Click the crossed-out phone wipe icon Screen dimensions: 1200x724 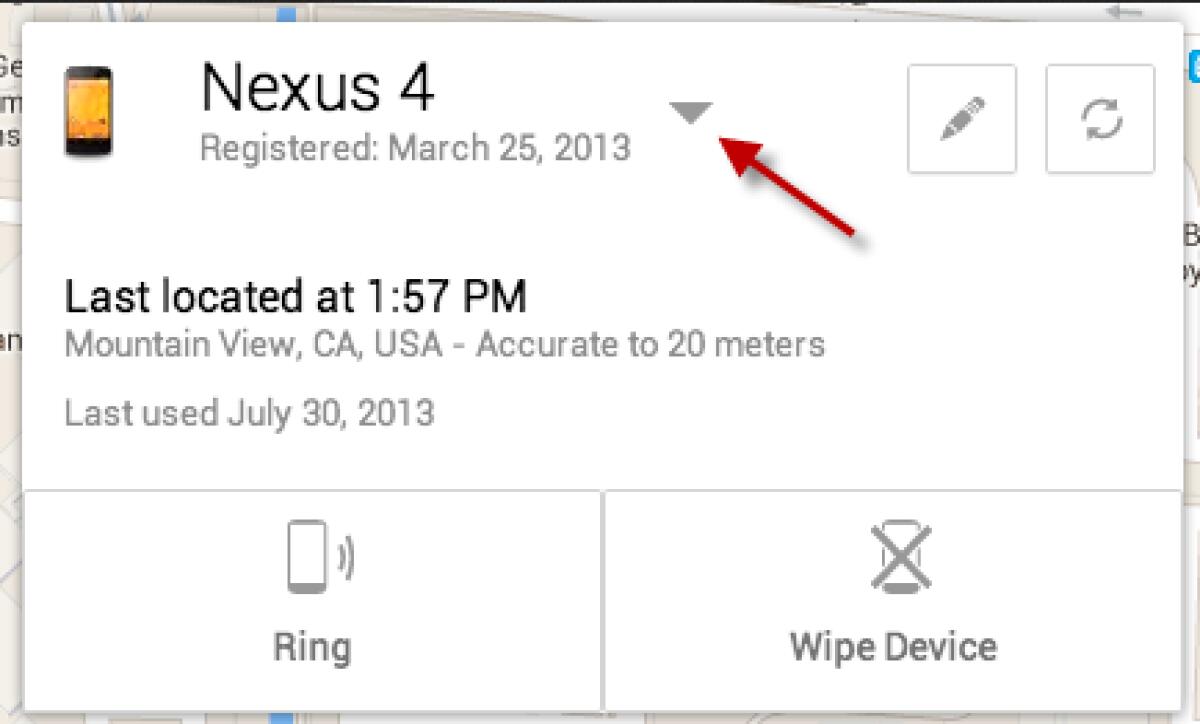point(900,556)
